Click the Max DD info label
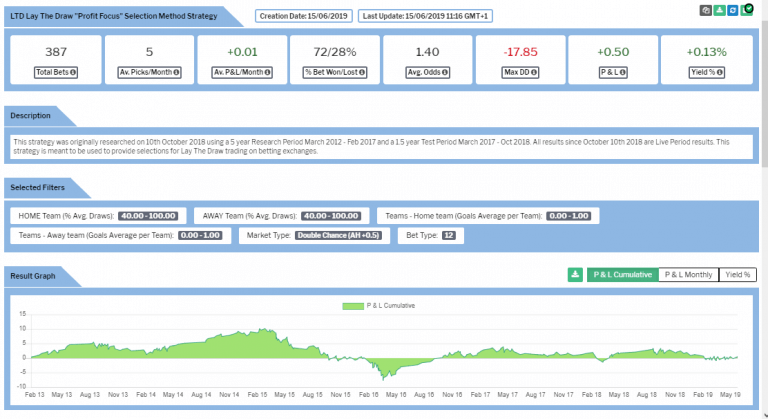The image size is (768, 419). [521, 73]
